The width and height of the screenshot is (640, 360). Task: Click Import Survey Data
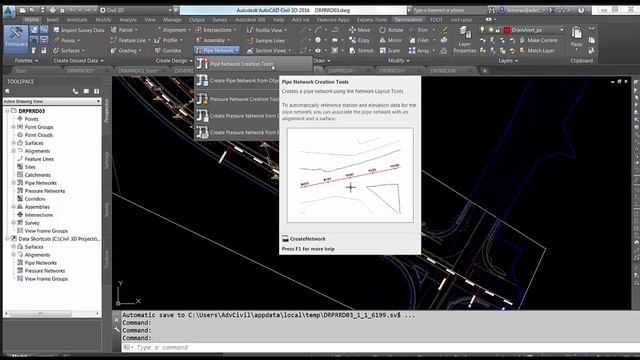point(78,30)
